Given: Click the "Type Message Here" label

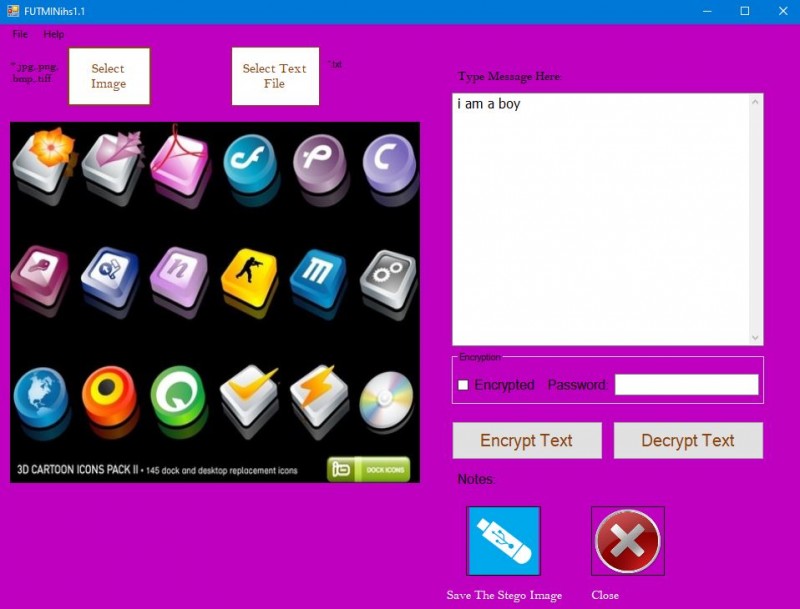Looking at the screenshot, I should pos(509,77).
